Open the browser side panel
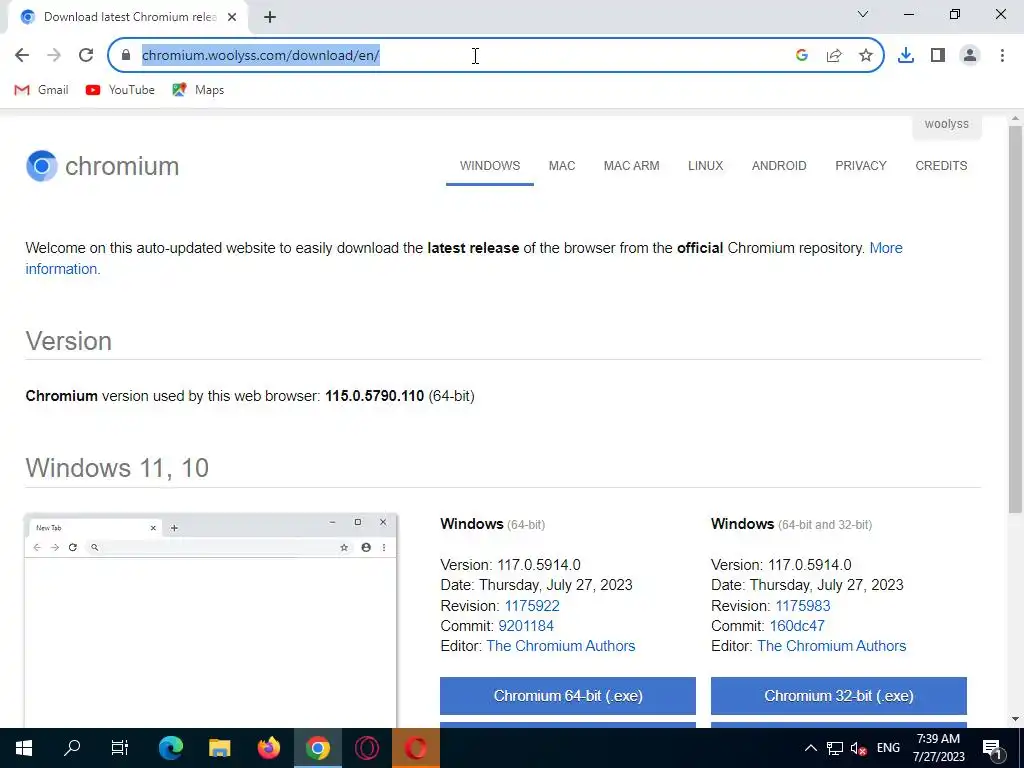1024x768 pixels. click(938, 55)
